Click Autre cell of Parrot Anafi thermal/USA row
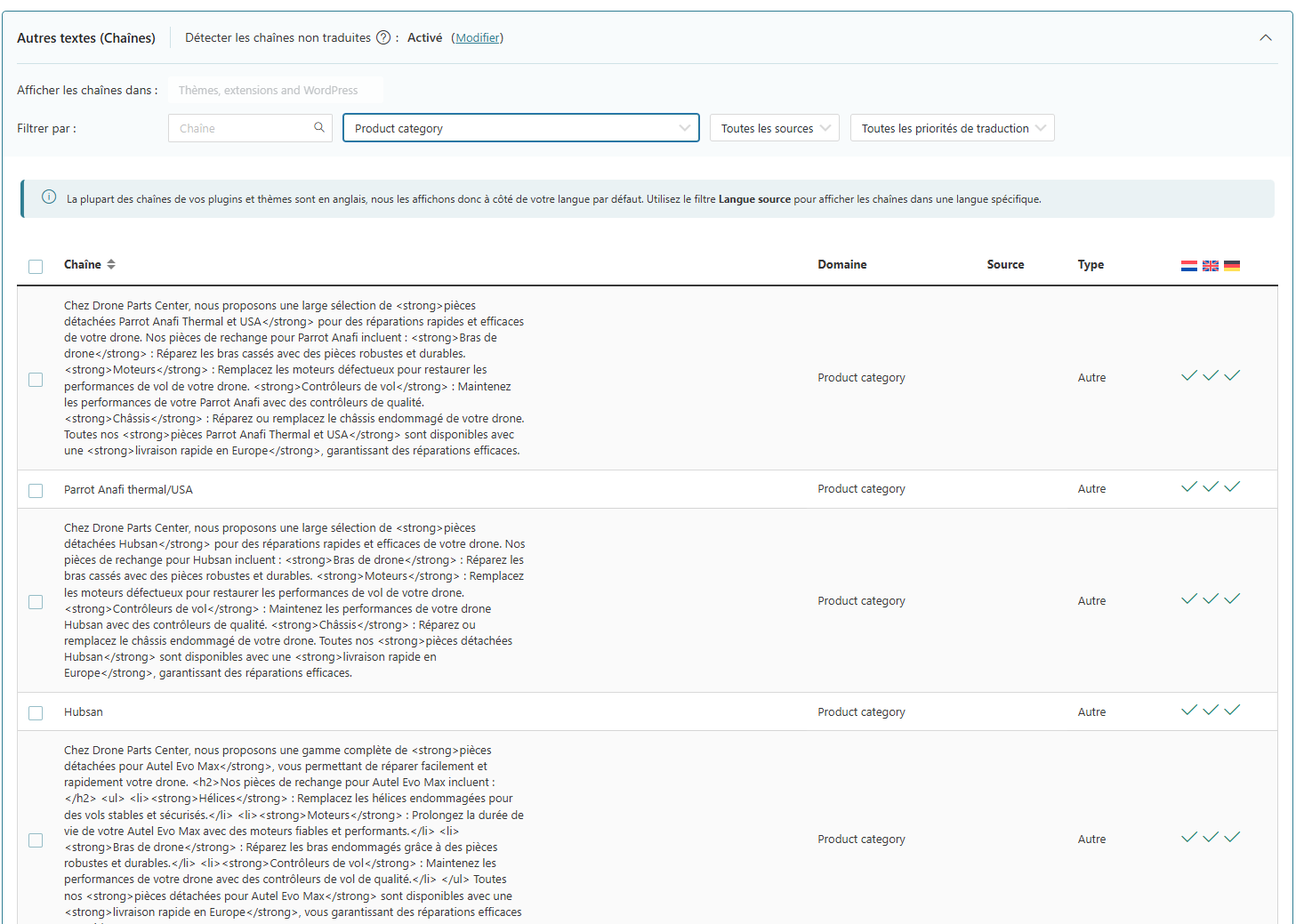Viewport: 1304px width, 924px height. pos(1092,488)
